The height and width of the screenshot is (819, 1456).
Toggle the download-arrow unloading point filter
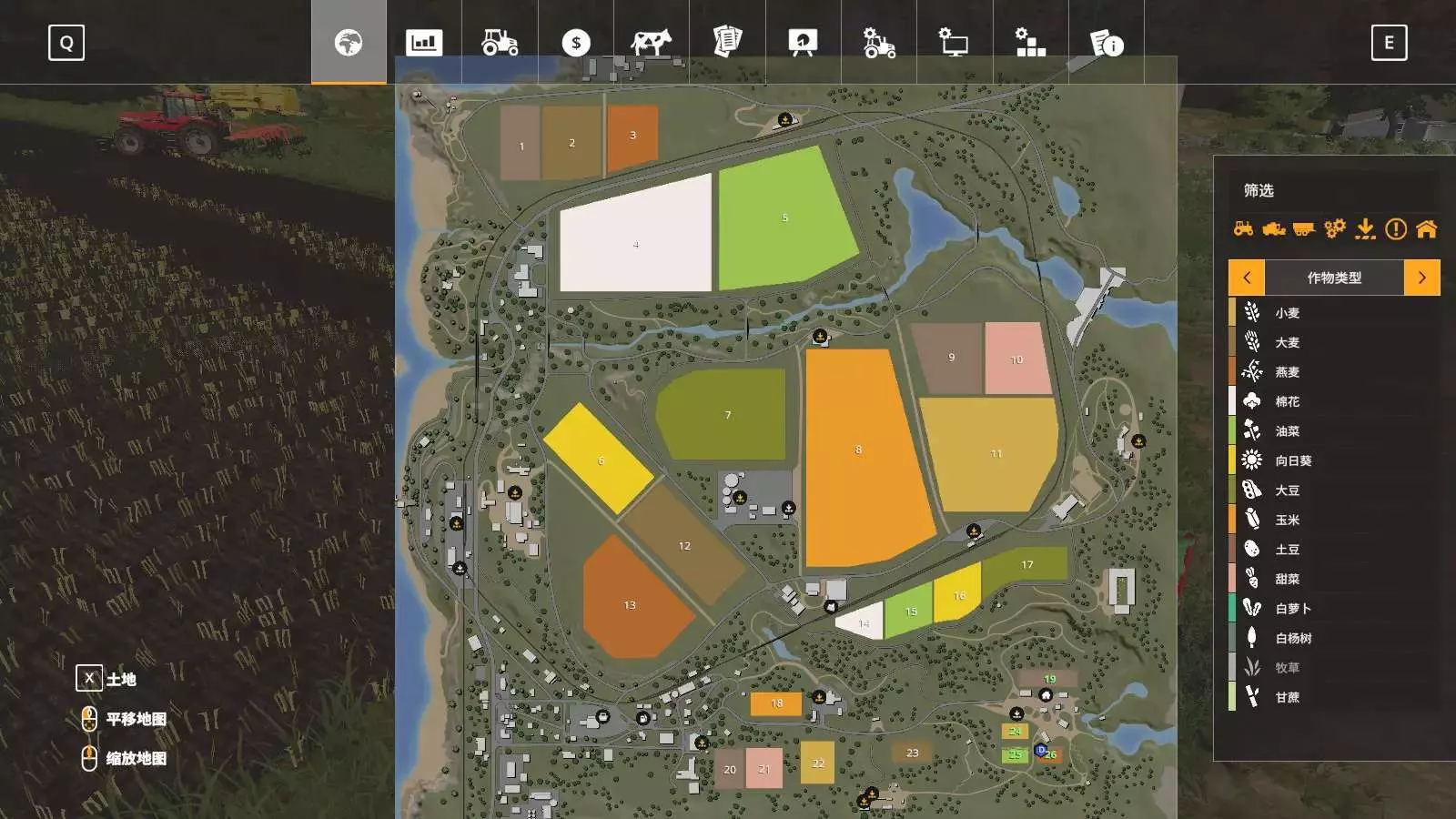pos(1365,228)
